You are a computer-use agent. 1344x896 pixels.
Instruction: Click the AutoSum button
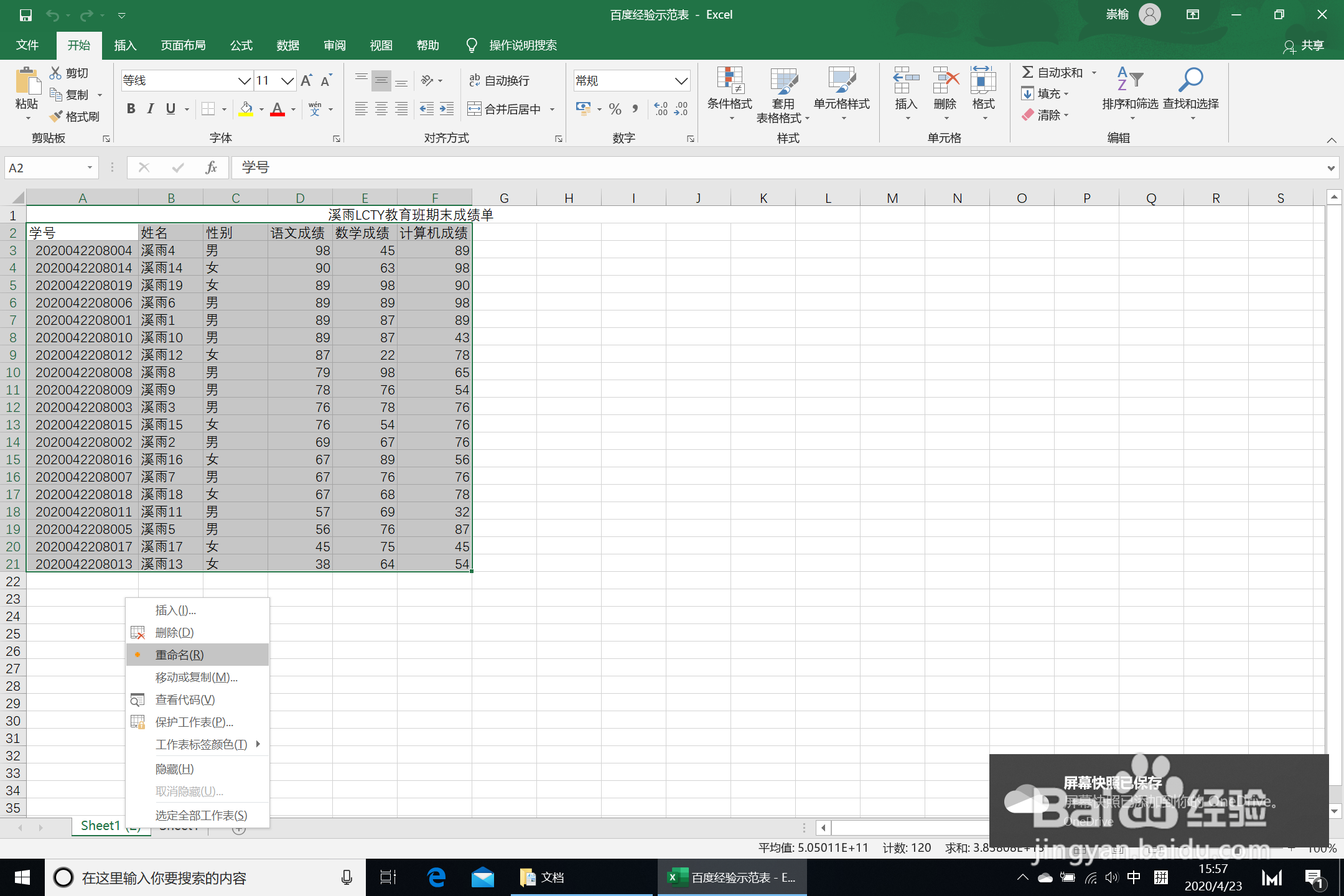pos(1053,73)
